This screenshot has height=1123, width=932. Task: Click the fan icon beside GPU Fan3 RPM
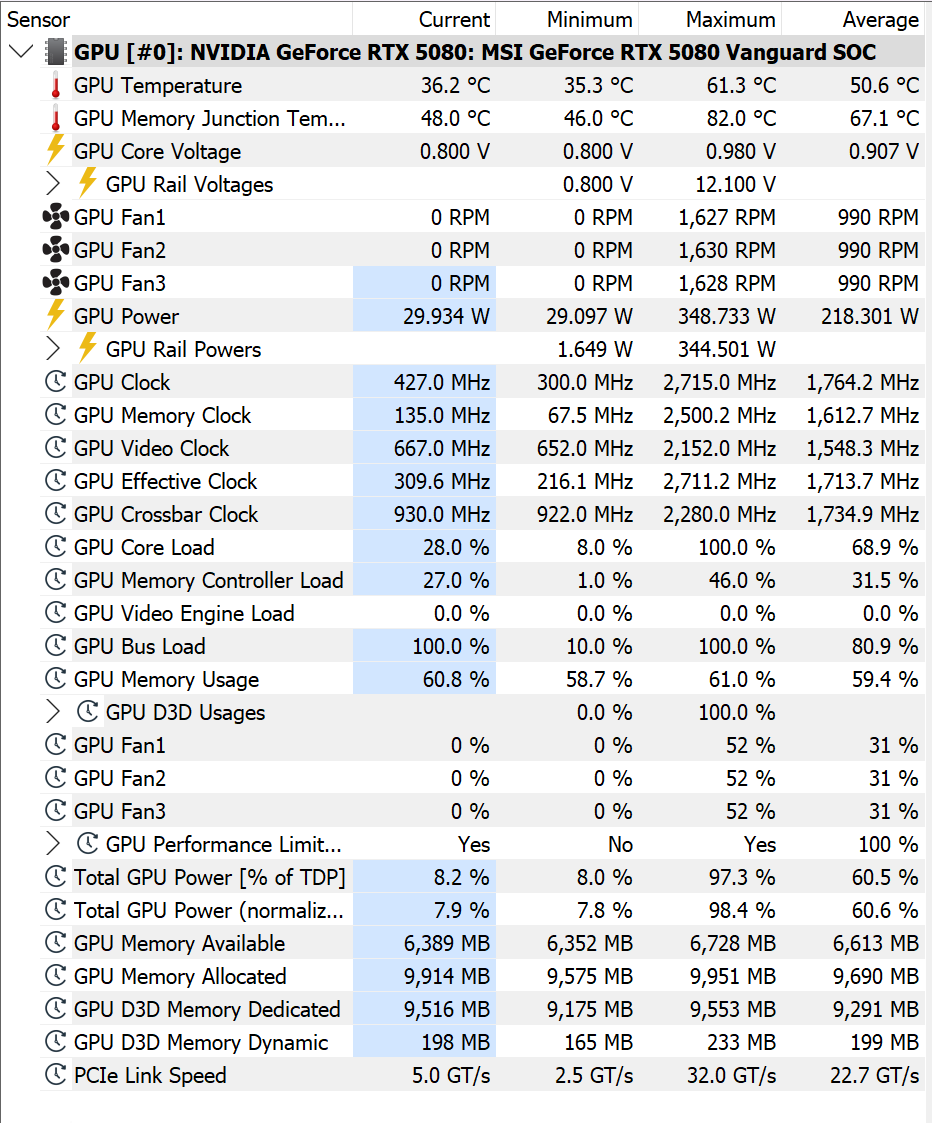[55, 283]
